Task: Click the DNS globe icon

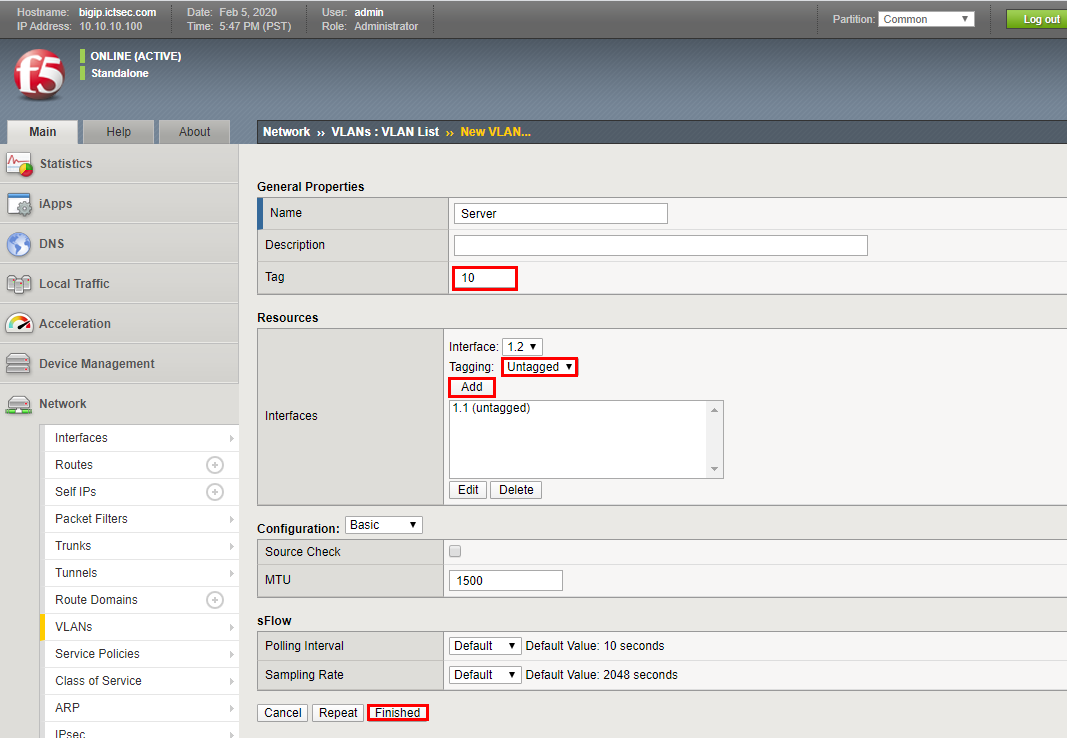Action: (19, 244)
